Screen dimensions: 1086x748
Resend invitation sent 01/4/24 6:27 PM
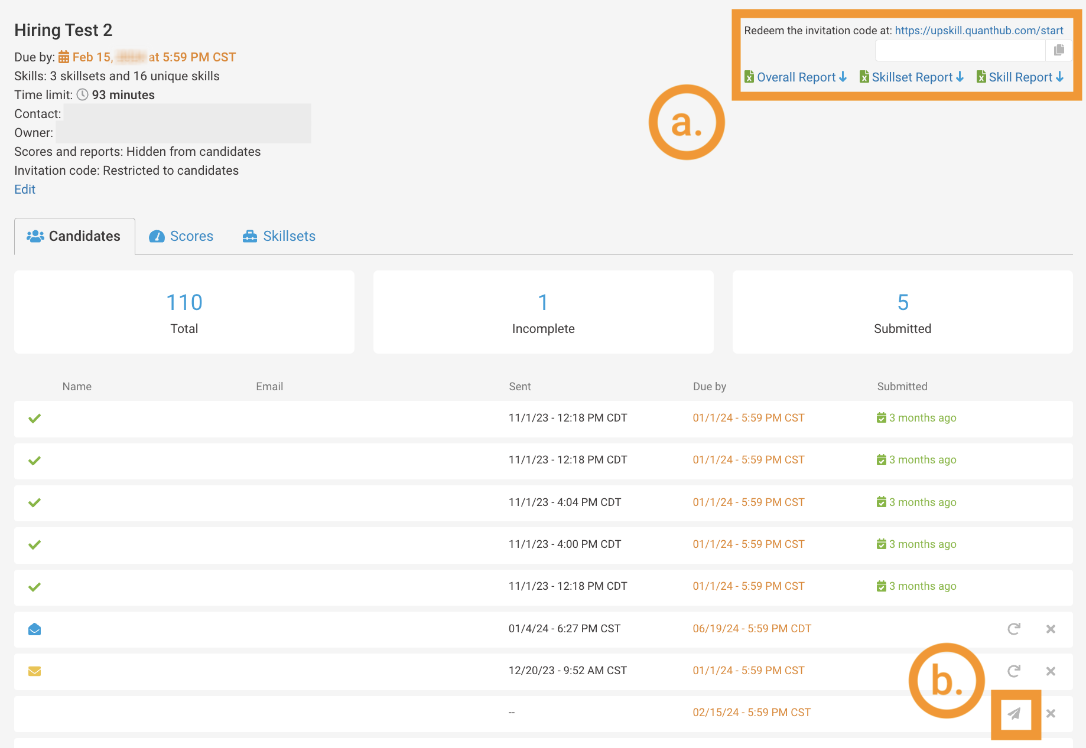click(x=1013, y=629)
